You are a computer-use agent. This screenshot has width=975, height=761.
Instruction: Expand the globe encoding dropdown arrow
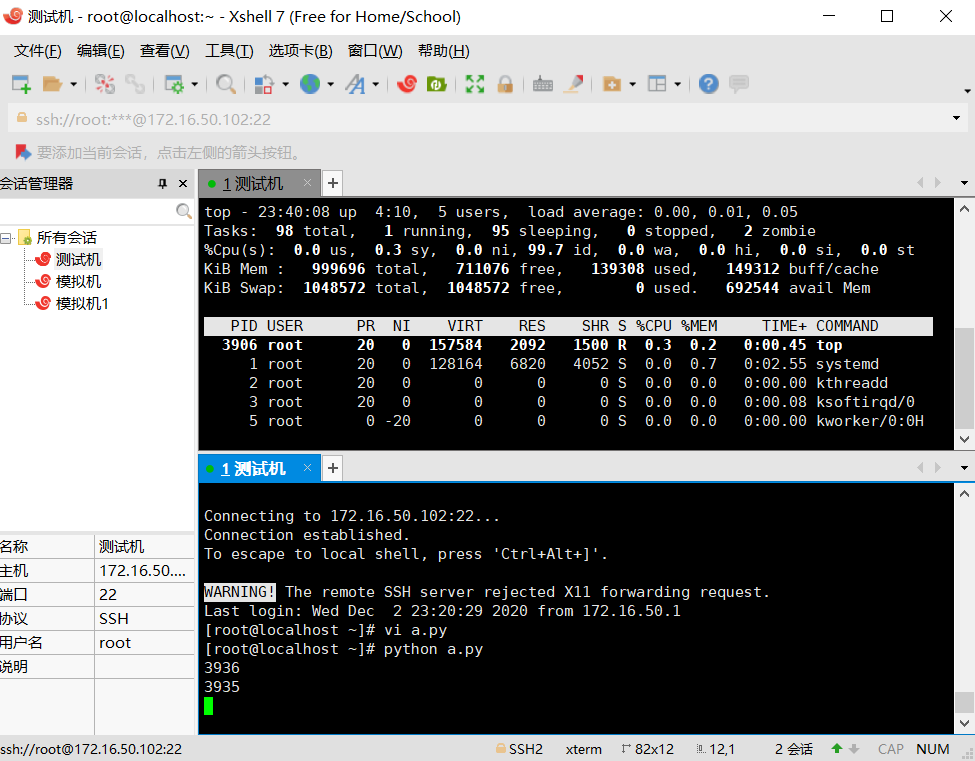[x=330, y=84]
